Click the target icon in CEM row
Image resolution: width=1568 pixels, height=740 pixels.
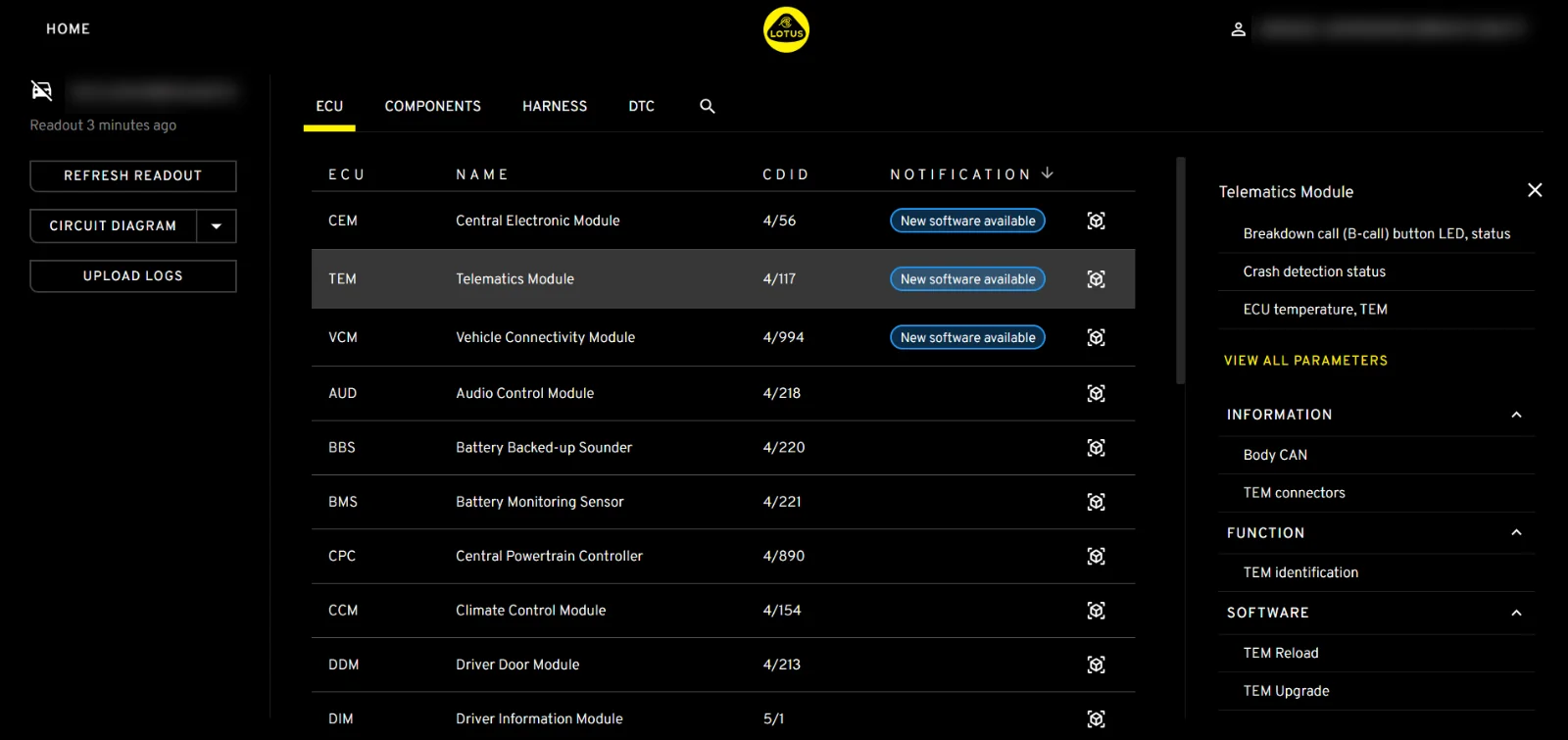point(1096,222)
